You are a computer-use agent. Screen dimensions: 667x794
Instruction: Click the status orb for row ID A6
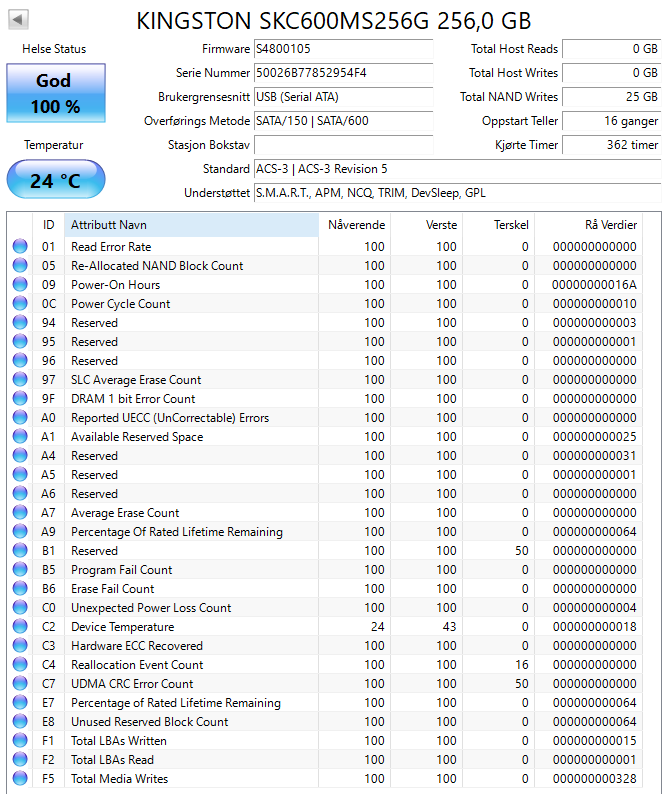(x=20, y=493)
